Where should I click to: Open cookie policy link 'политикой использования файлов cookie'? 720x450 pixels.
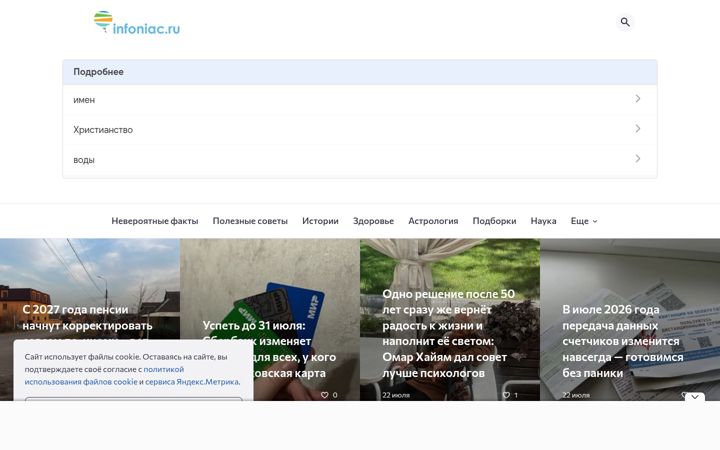[104, 376]
